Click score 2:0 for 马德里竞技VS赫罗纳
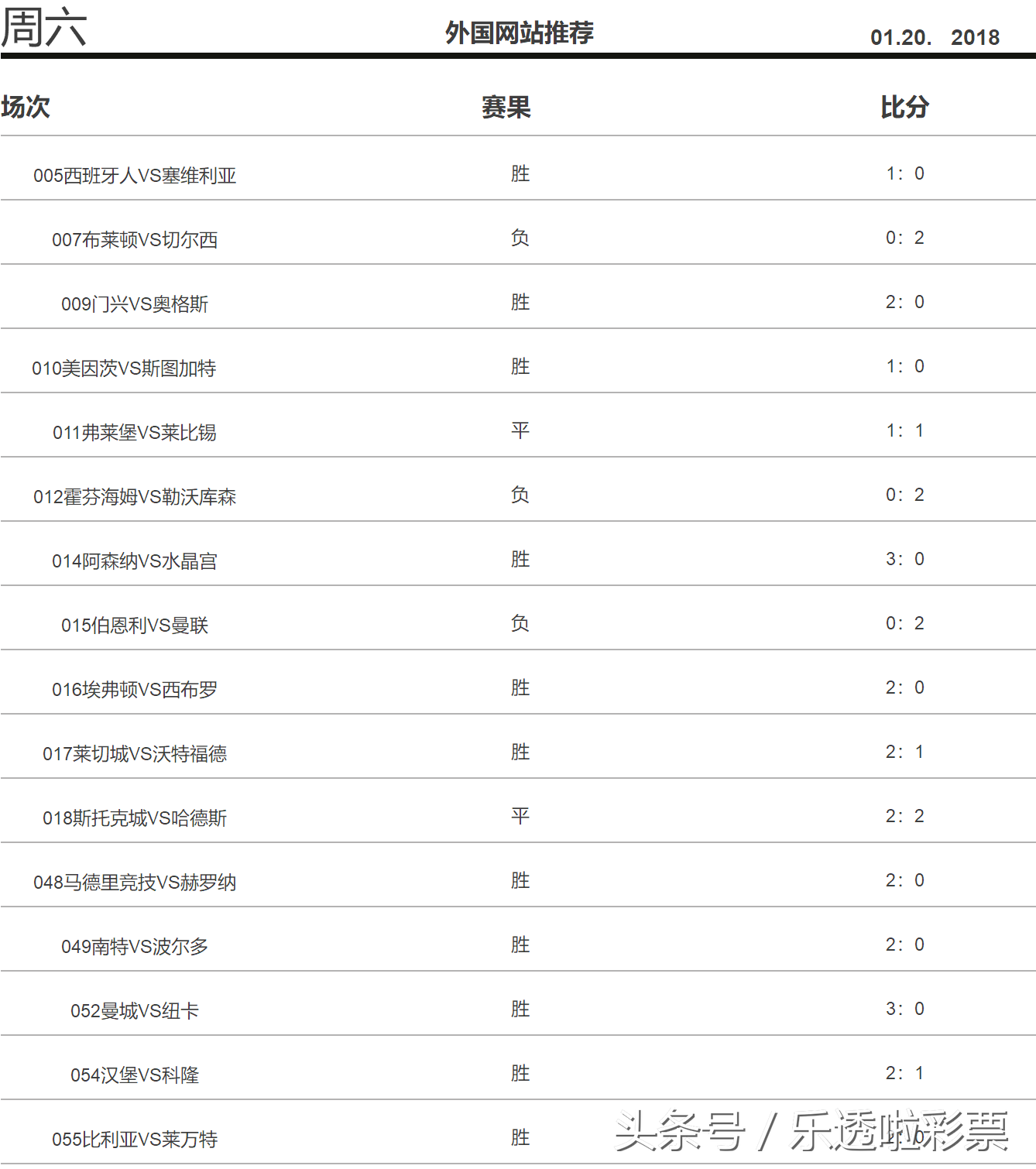Image resolution: width=1036 pixels, height=1169 pixels. tap(905, 880)
